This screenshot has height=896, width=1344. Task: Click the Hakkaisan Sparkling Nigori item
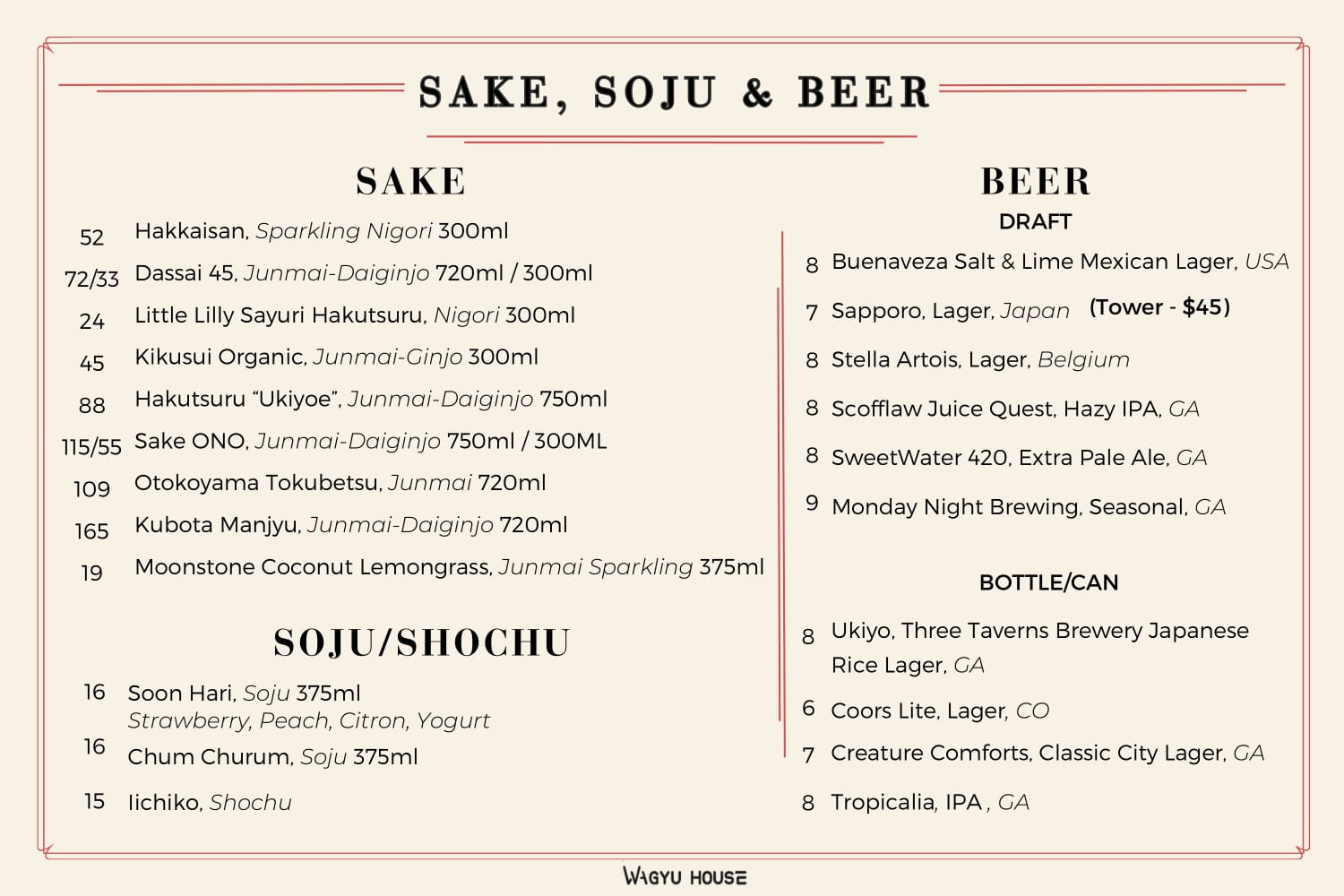[321, 231]
